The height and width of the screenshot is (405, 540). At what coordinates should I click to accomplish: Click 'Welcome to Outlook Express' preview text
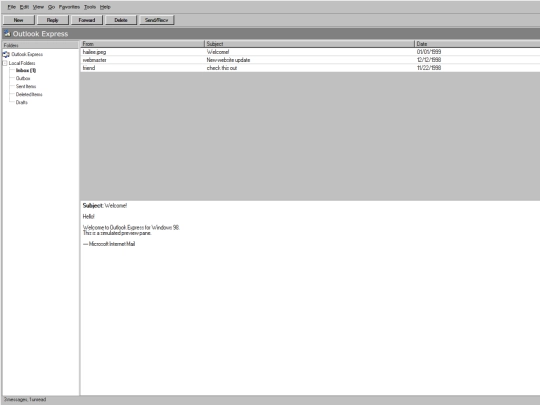tap(131, 228)
